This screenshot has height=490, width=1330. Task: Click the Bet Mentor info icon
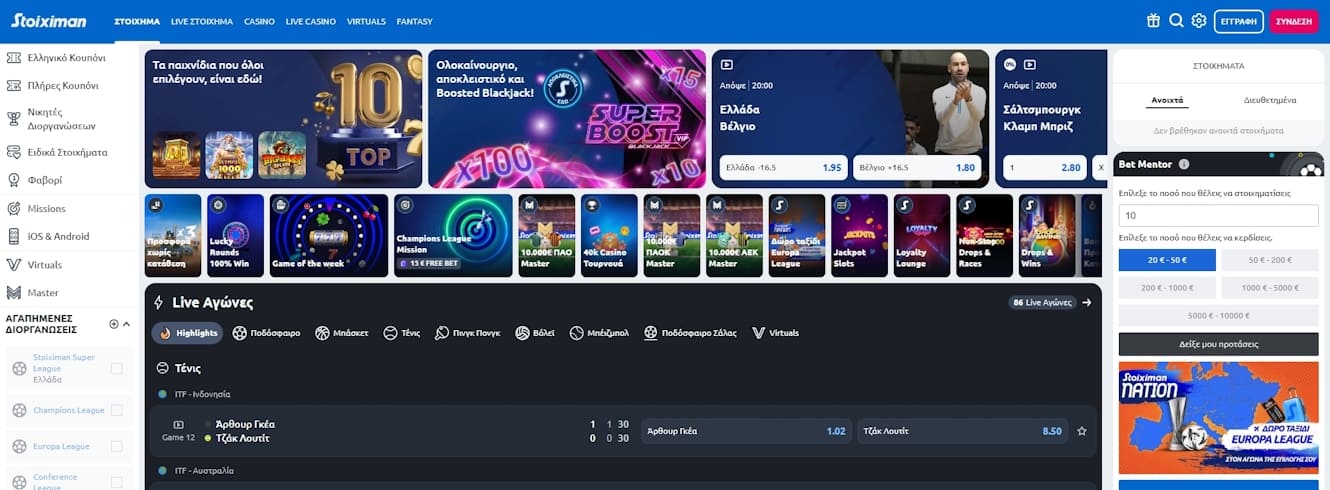1184,164
